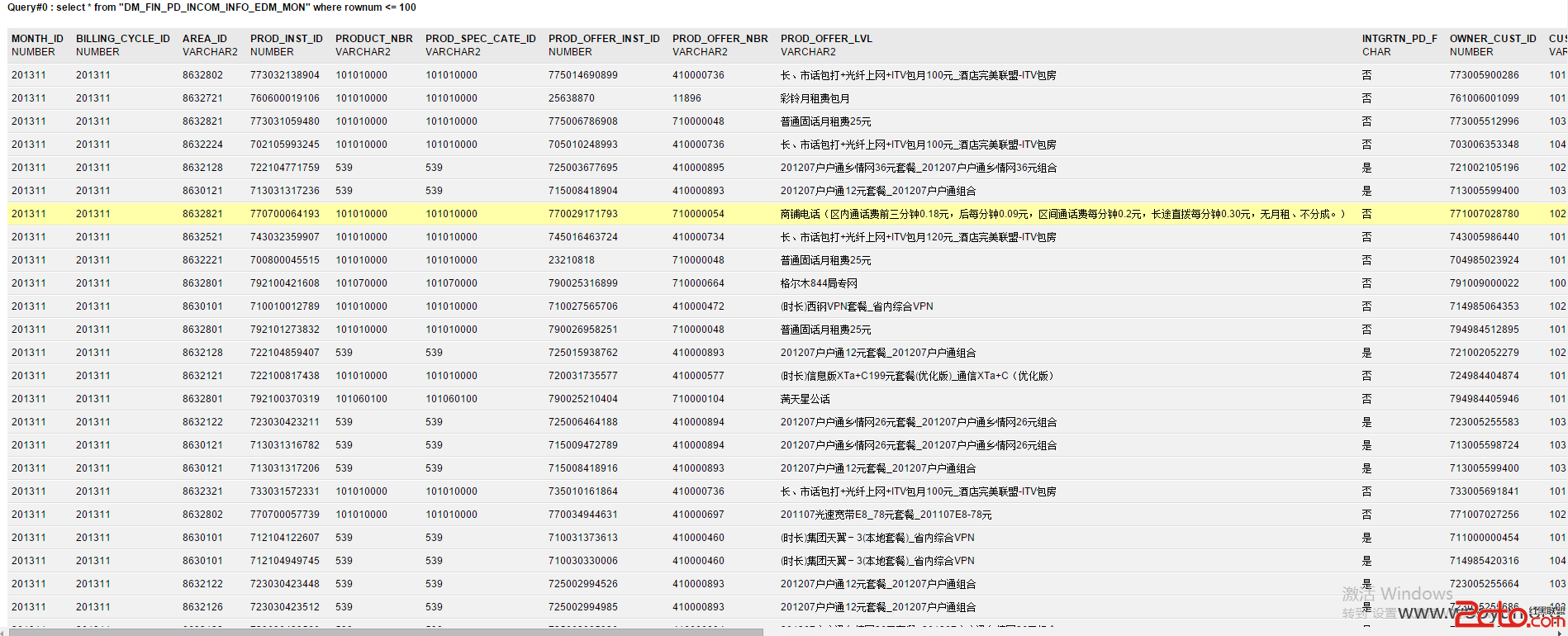
Task: Click the AREA_ID cell 8632221
Action: coord(202,260)
